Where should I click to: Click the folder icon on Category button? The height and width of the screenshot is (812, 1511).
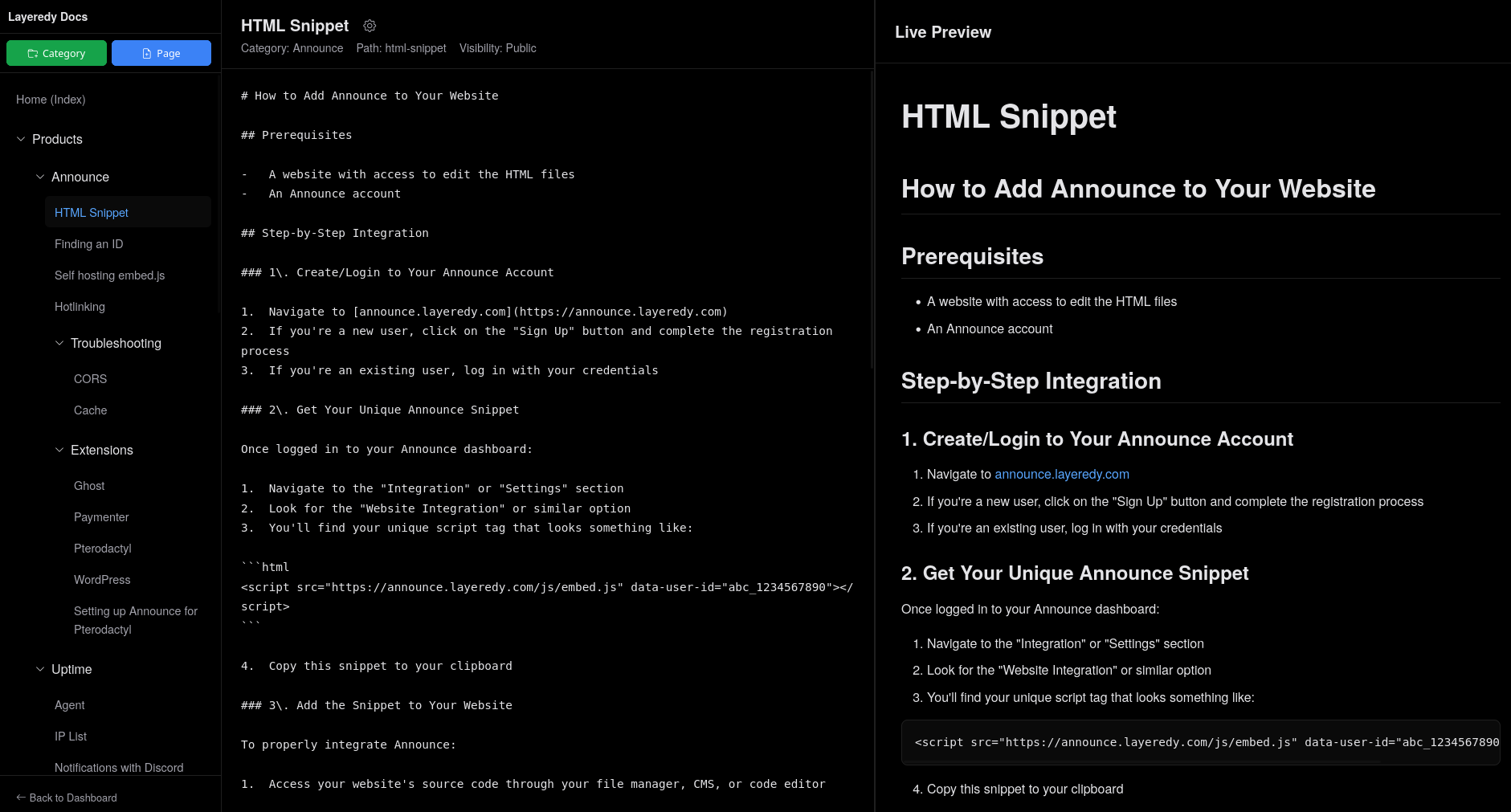pos(33,54)
